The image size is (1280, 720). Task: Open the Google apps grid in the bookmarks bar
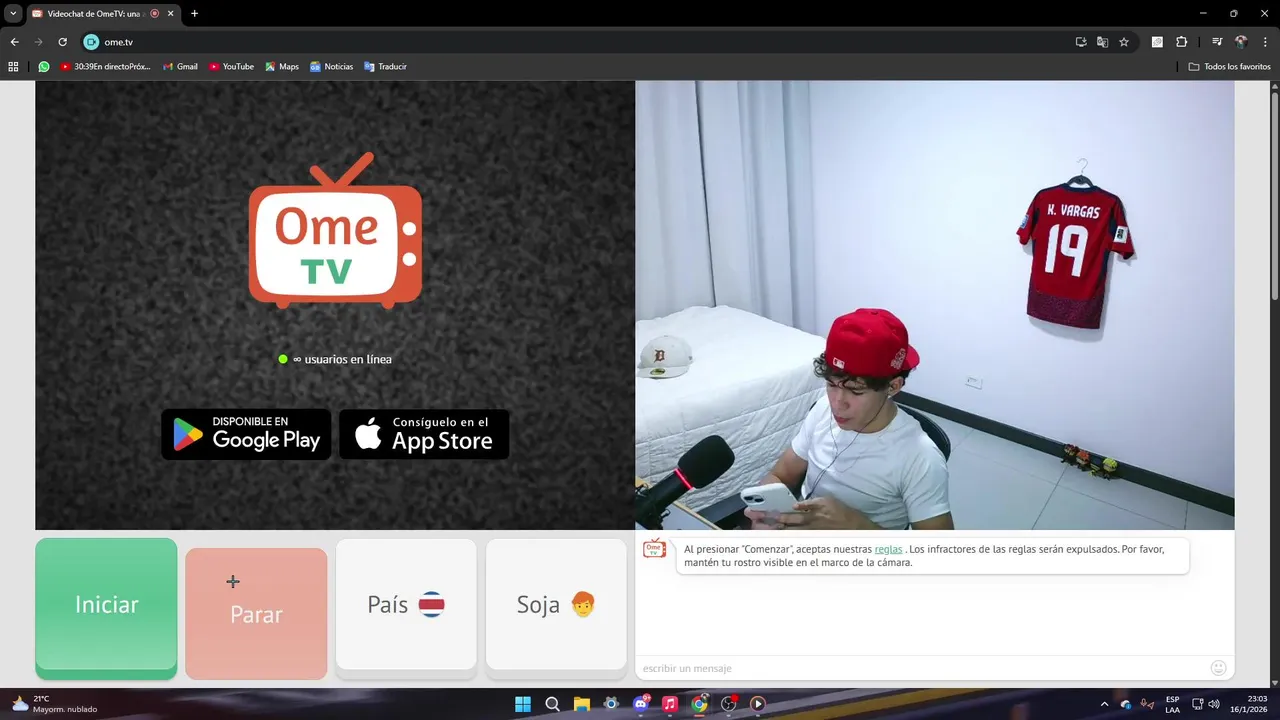[x=13, y=67]
